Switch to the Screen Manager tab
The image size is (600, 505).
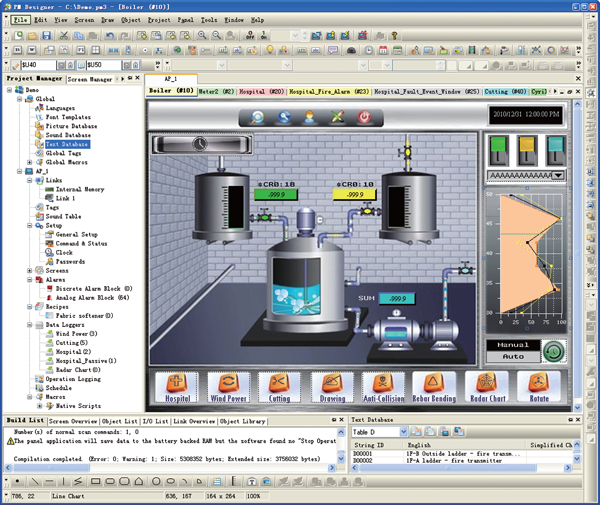click(x=90, y=79)
